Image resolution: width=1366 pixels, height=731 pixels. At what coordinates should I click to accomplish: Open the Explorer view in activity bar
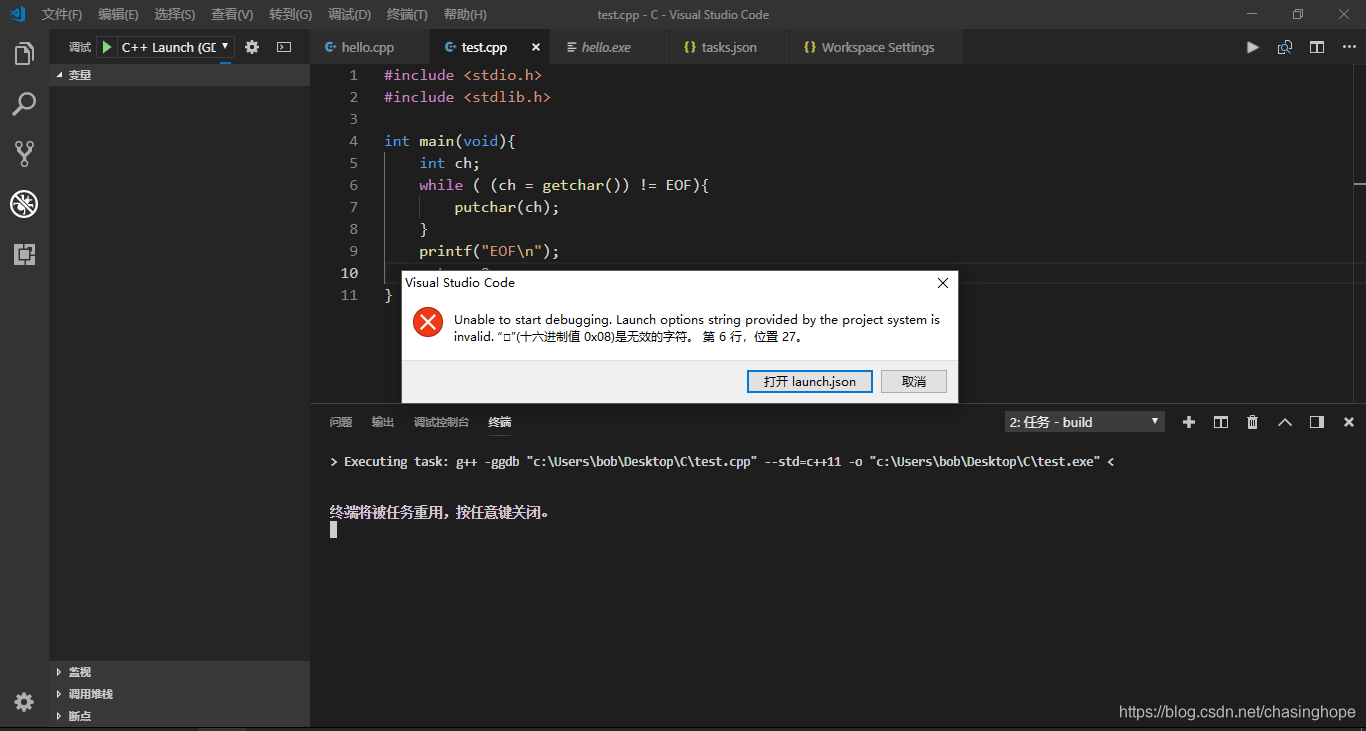24,54
